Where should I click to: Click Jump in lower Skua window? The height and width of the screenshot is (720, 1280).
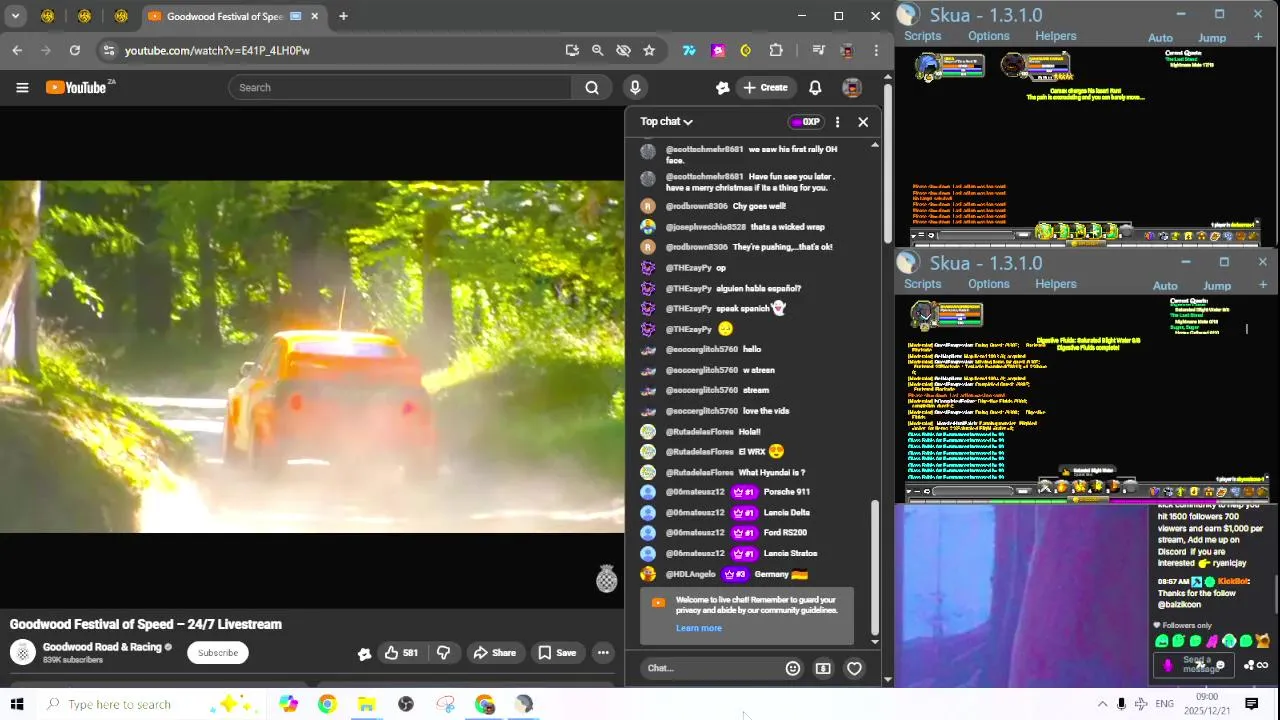[1217, 286]
